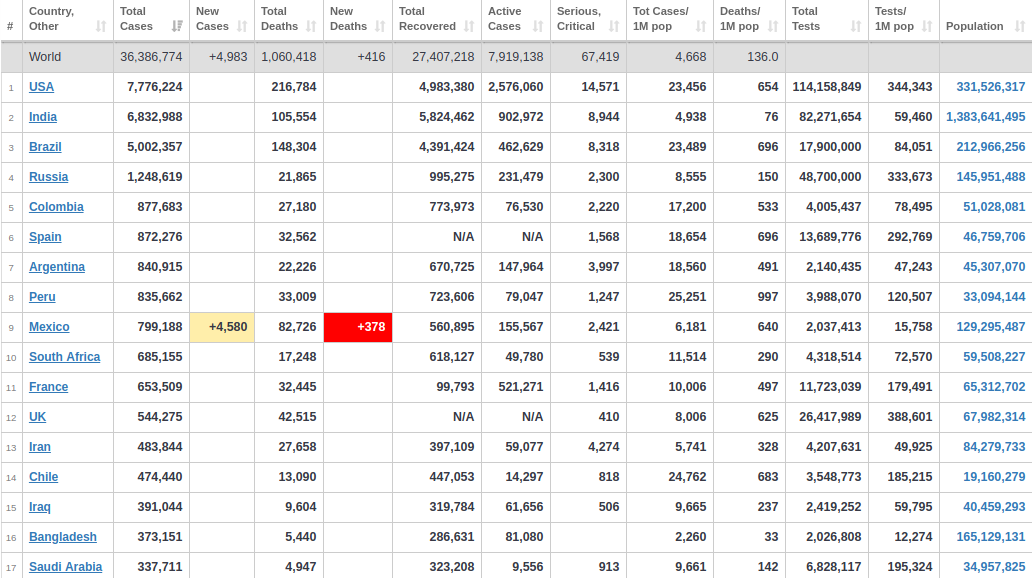This screenshot has width=1032, height=578.
Task: Open Saudi Arabia population link 34,957,825
Action: [994, 567]
